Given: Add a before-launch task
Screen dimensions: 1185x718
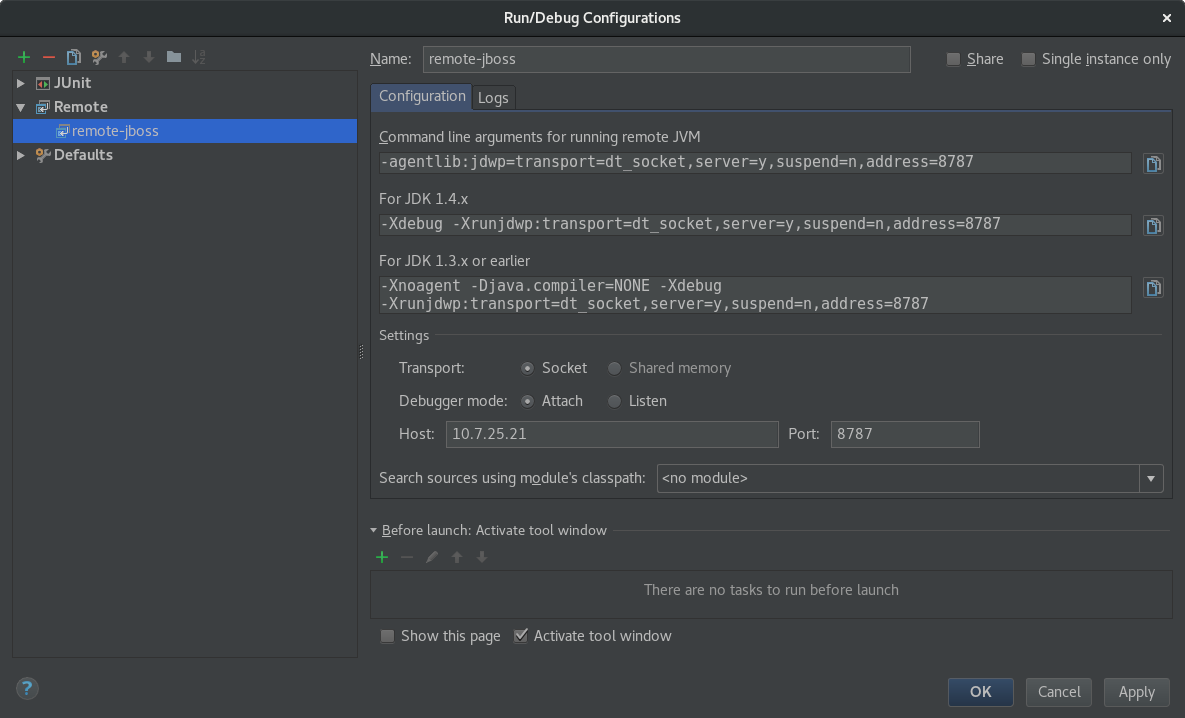Looking at the screenshot, I should tap(381, 557).
